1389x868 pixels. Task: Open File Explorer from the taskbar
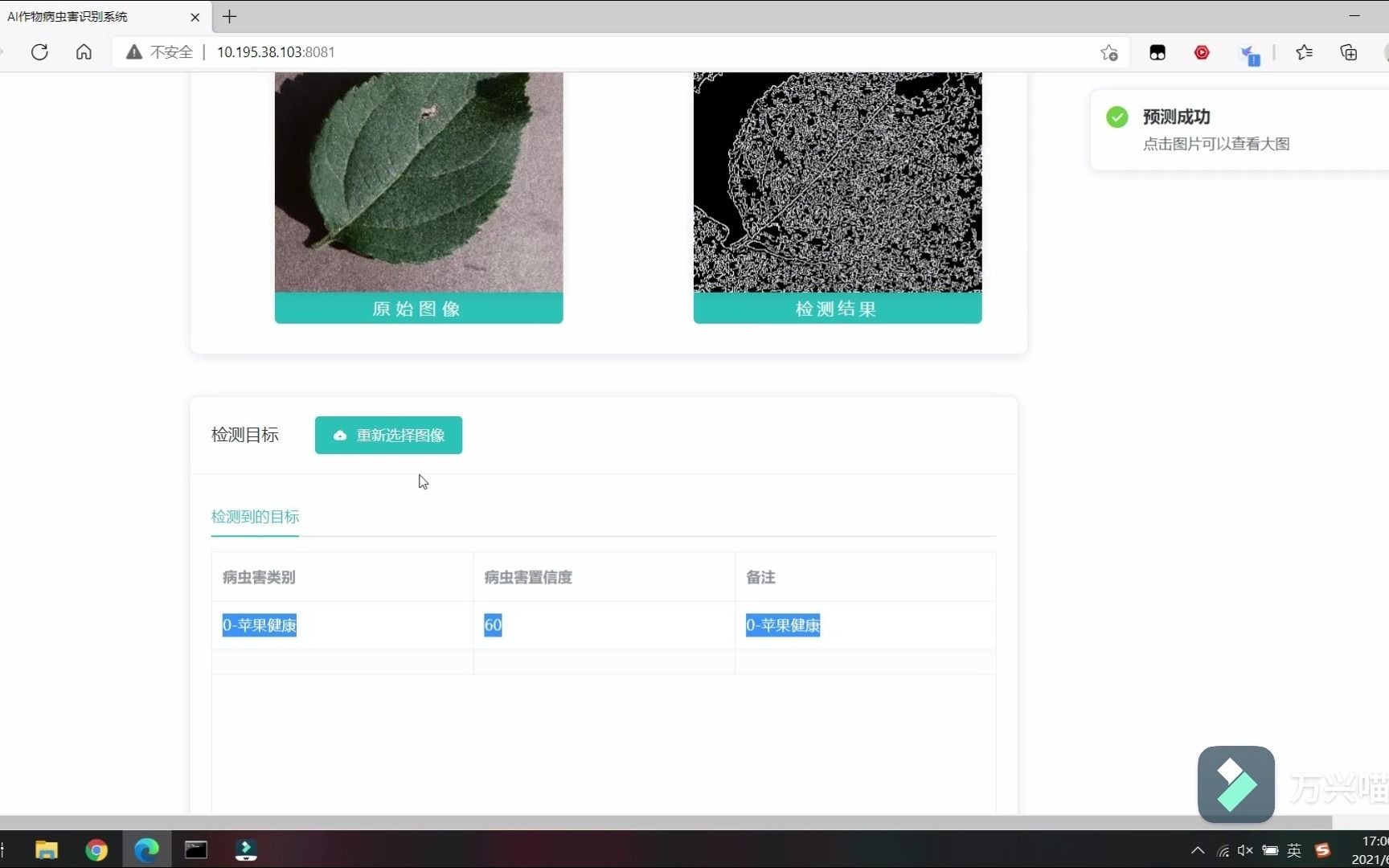click(x=47, y=850)
